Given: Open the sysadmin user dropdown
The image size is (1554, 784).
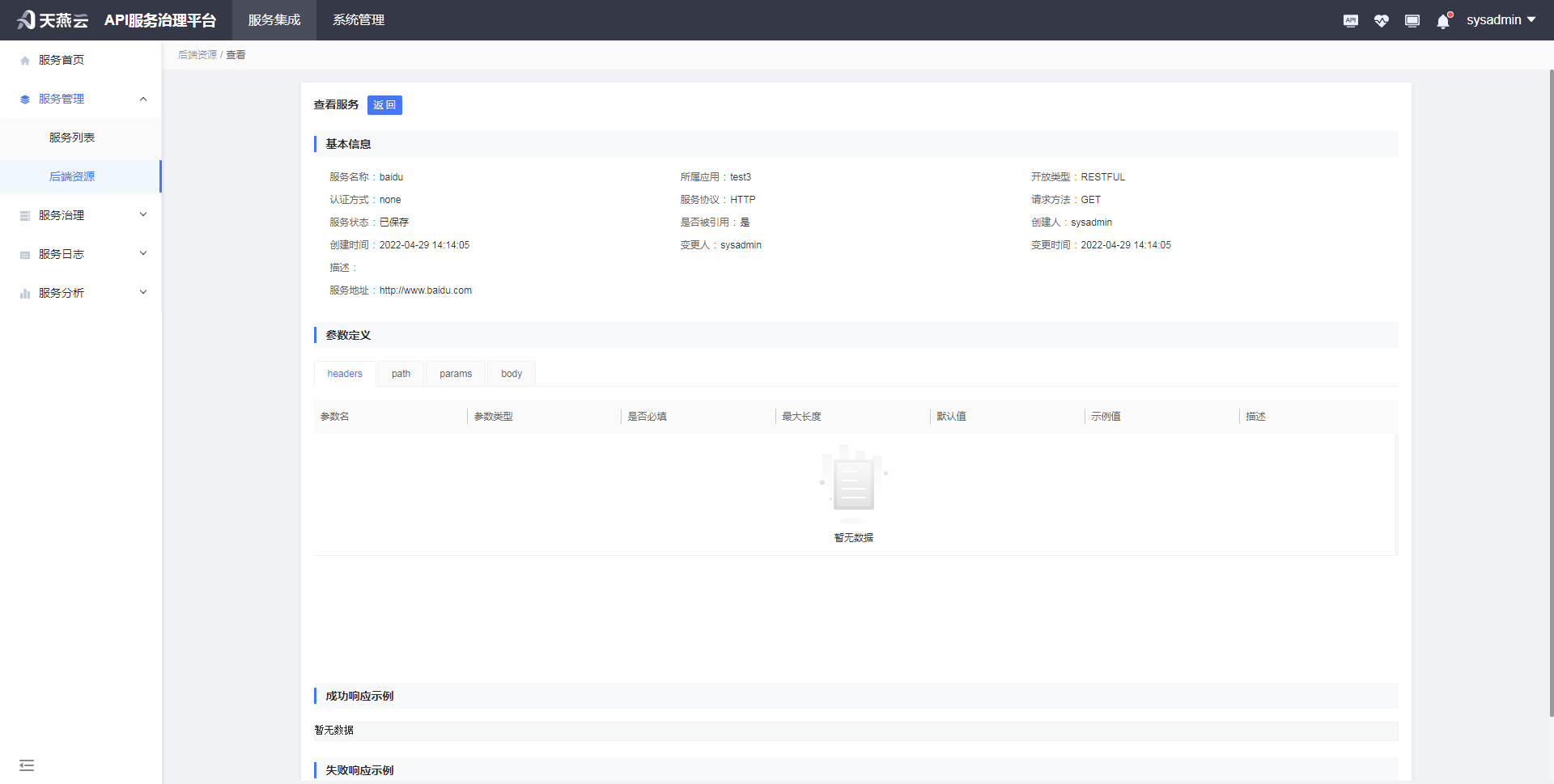Looking at the screenshot, I should [1502, 19].
